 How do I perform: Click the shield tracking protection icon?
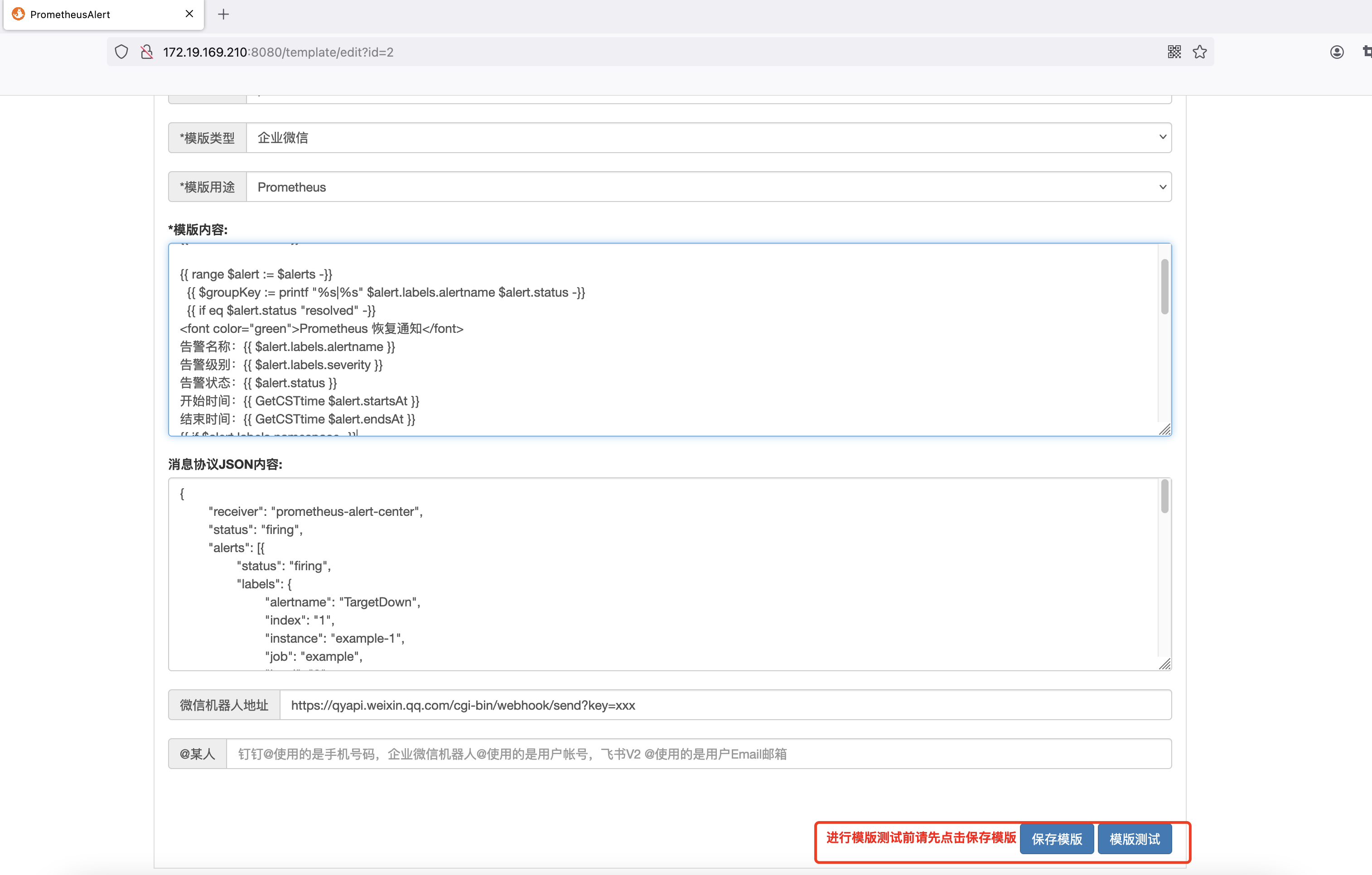click(x=121, y=52)
